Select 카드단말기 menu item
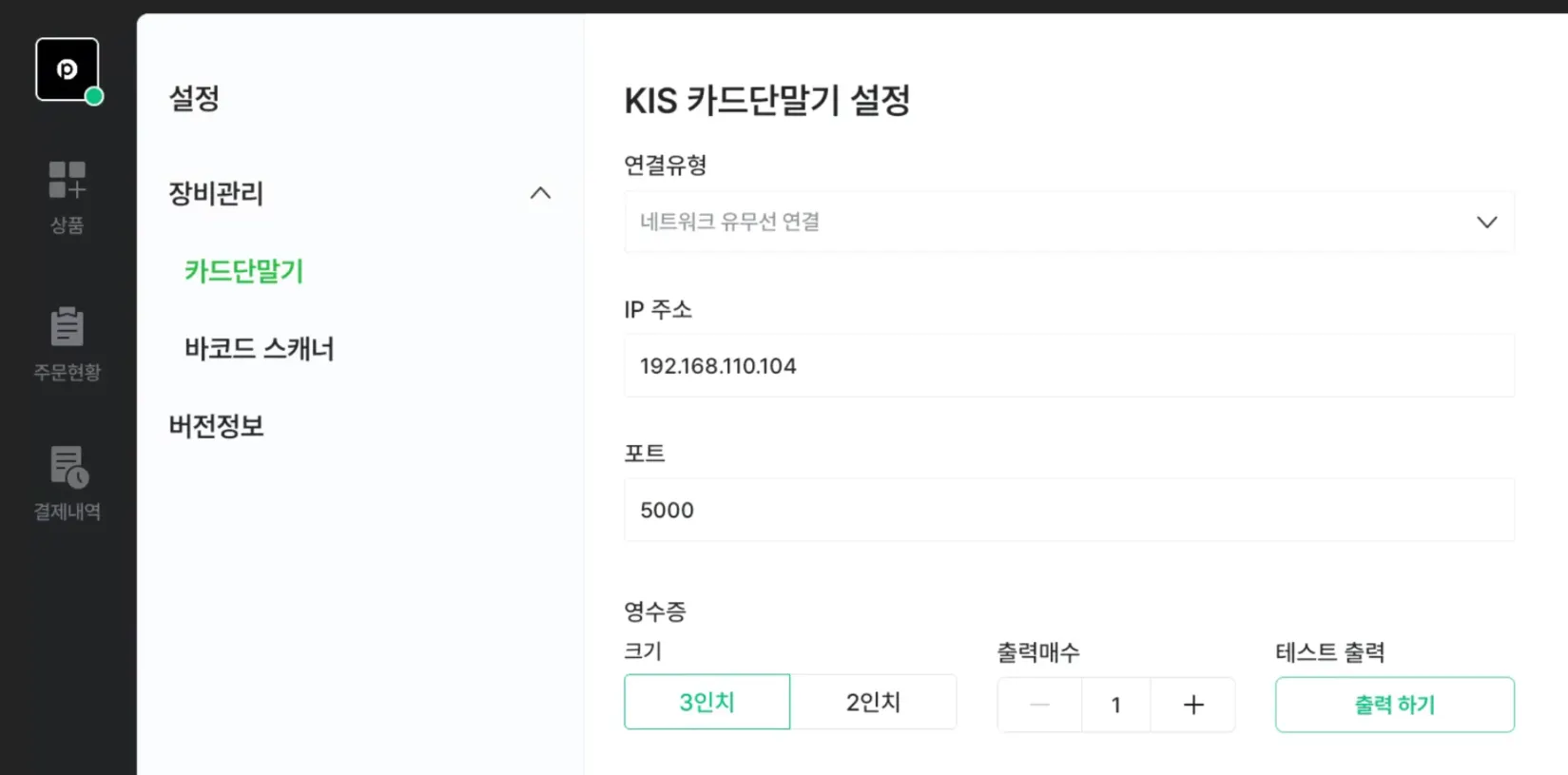Image resolution: width=1568 pixels, height=775 pixels. pos(244,271)
